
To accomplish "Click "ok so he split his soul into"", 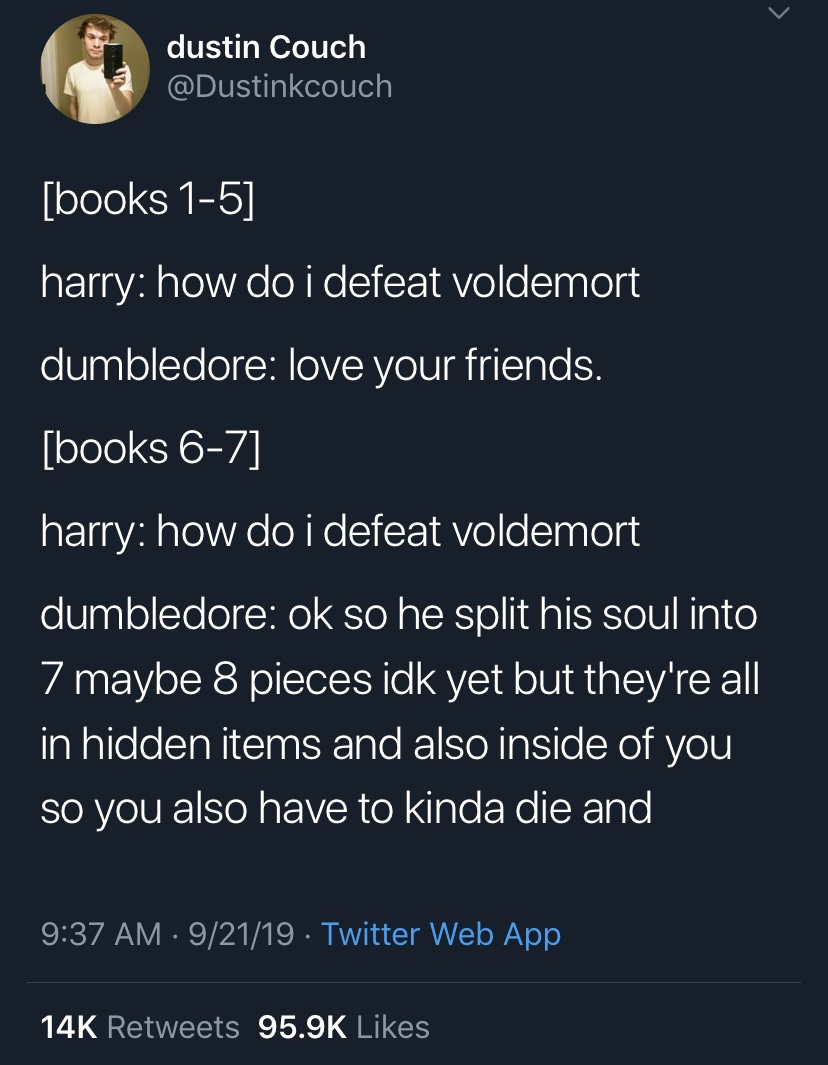I will (x=522, y=614).
